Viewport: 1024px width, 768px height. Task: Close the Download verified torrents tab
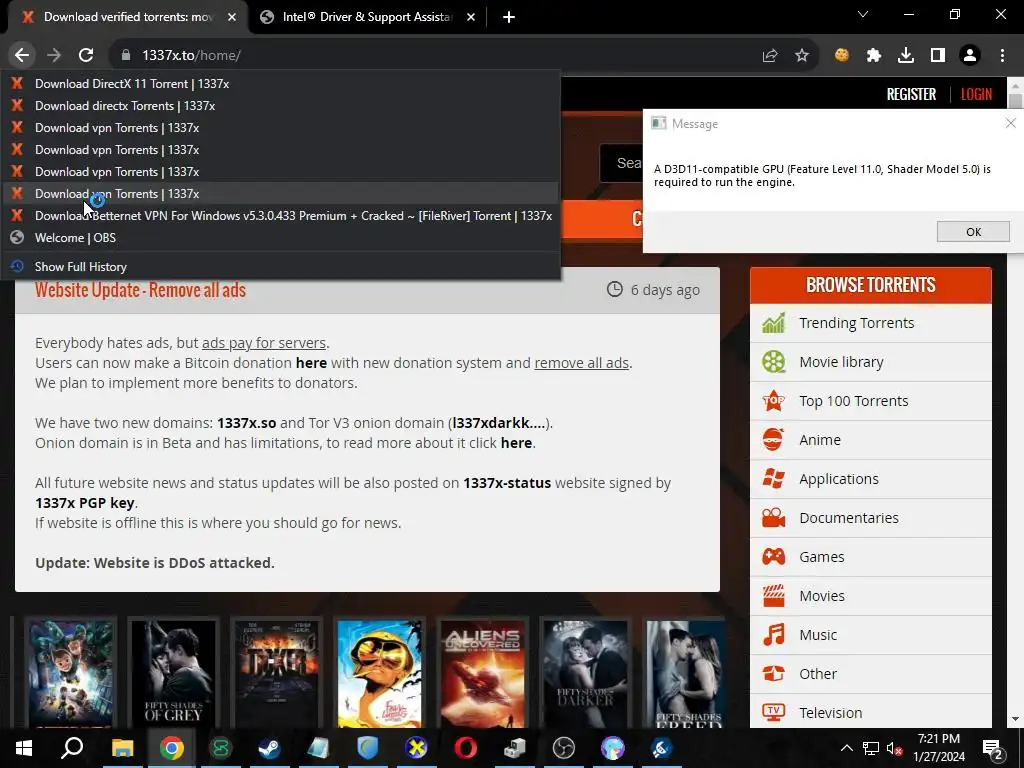[232, 18]
